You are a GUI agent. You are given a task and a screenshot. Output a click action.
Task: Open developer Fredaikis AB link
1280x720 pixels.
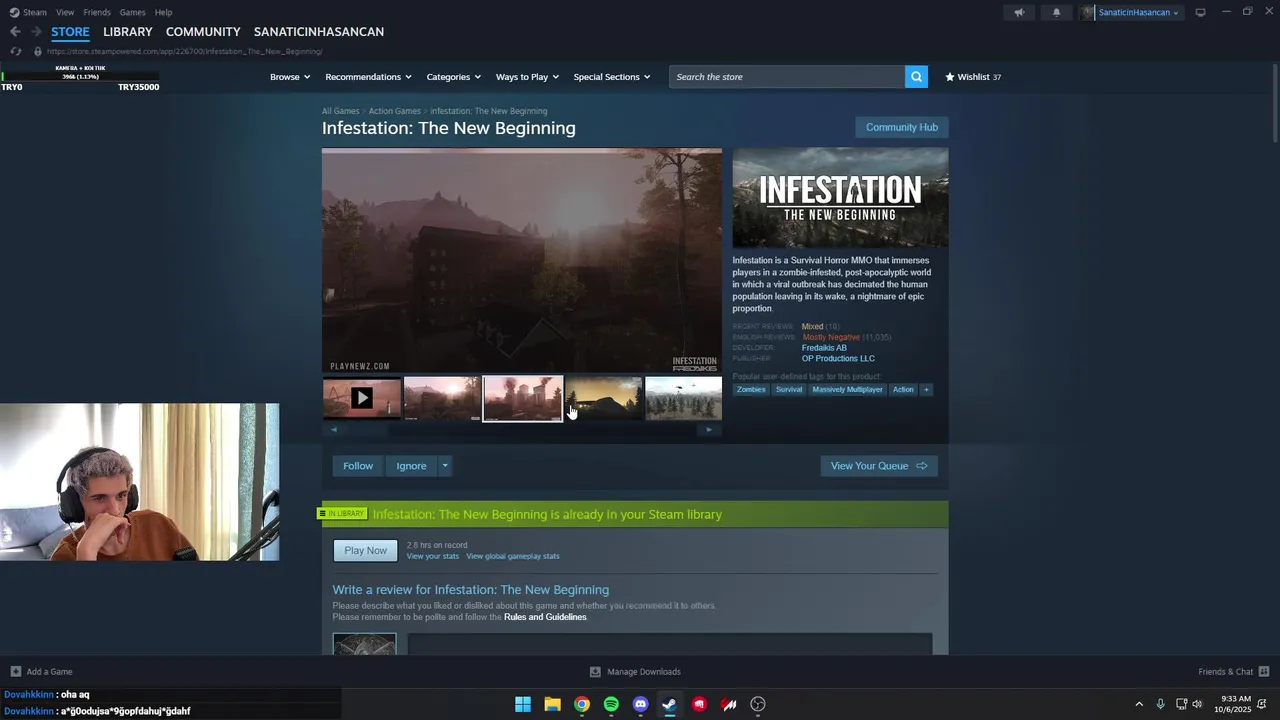(x=824, y=348)
